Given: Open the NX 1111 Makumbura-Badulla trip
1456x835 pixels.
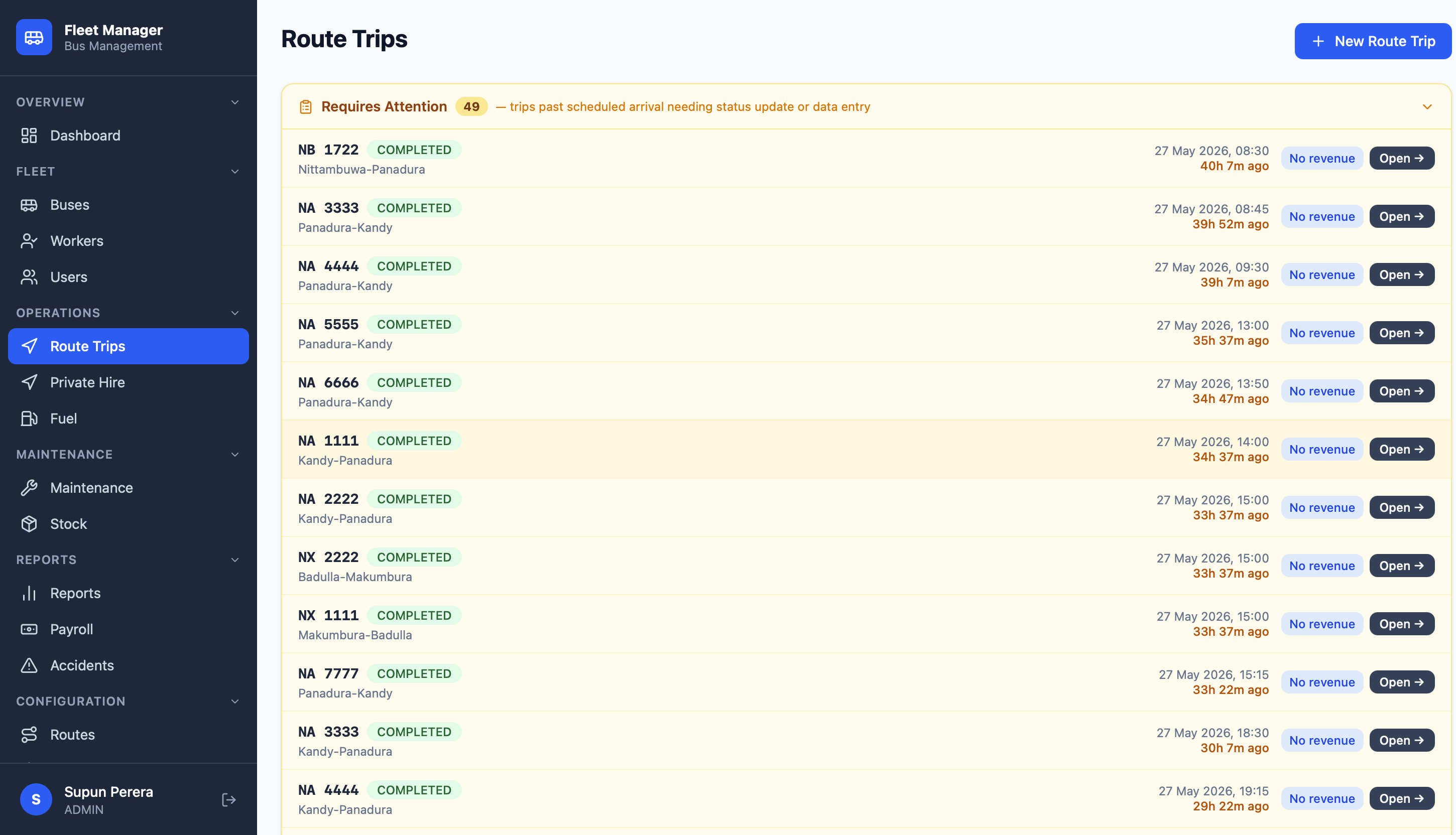Looking at the screenshot, I should point(1401,624).
